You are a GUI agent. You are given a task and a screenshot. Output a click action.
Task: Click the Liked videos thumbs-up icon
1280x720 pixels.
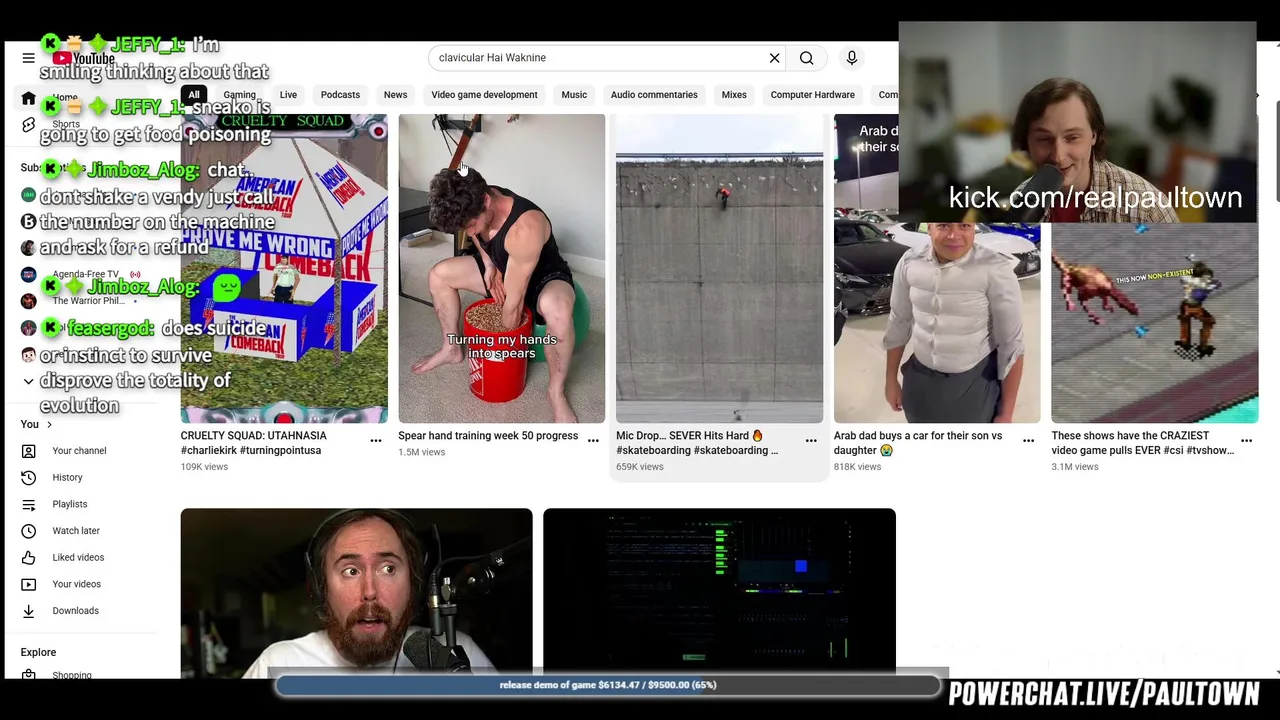coord(28,558)
